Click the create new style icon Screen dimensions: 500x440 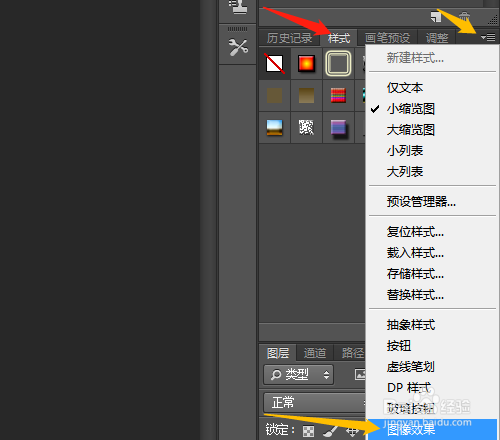click(435, 17)
